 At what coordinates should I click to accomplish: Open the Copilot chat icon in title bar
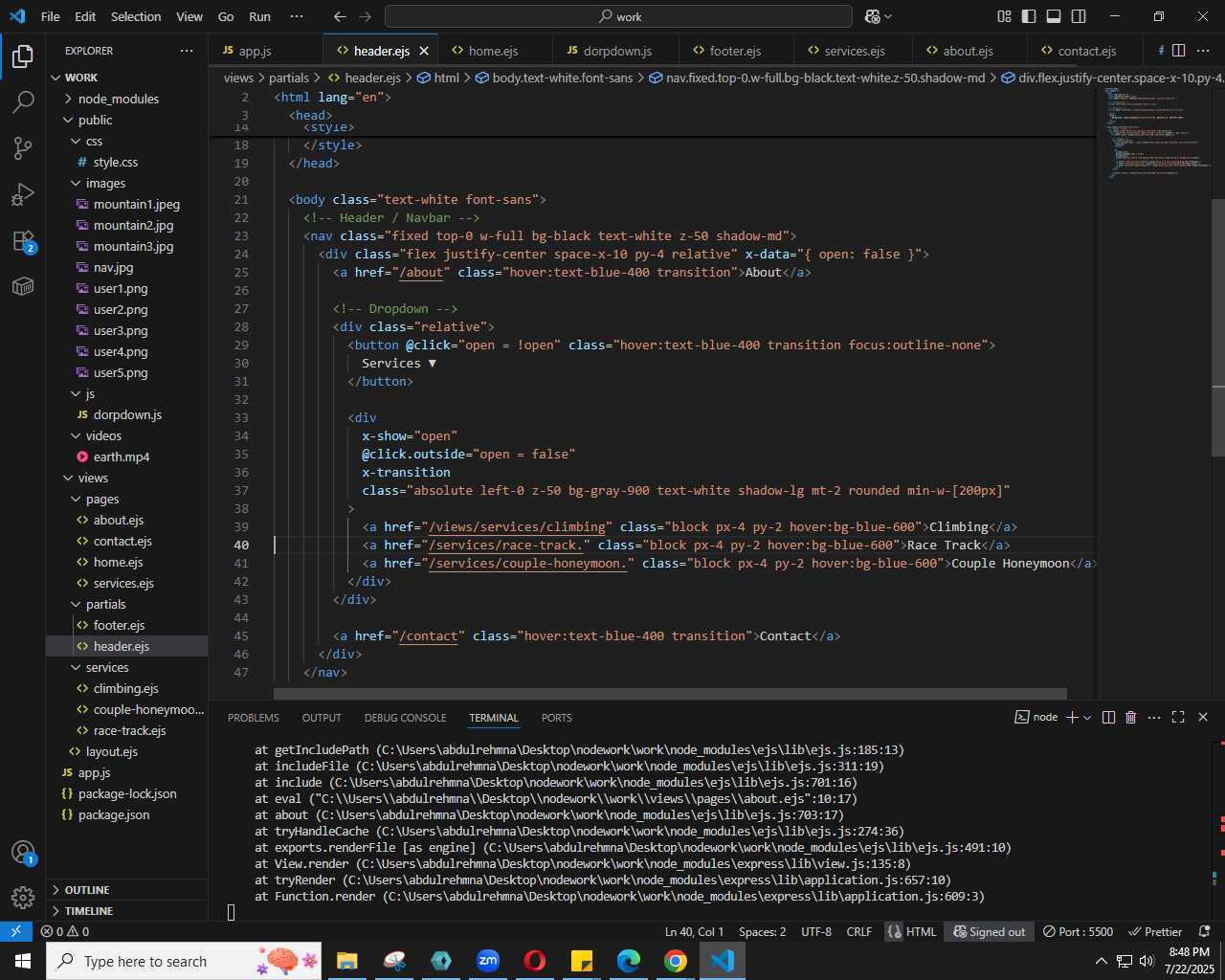(872, 16)
